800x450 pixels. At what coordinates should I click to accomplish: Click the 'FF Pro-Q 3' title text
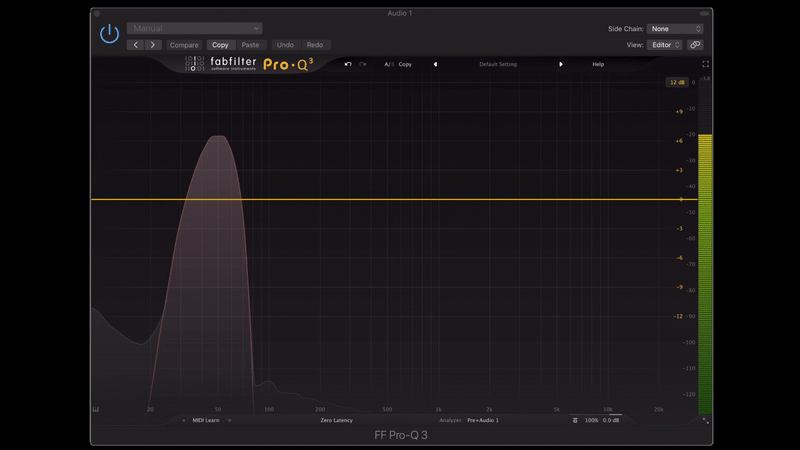401,435
